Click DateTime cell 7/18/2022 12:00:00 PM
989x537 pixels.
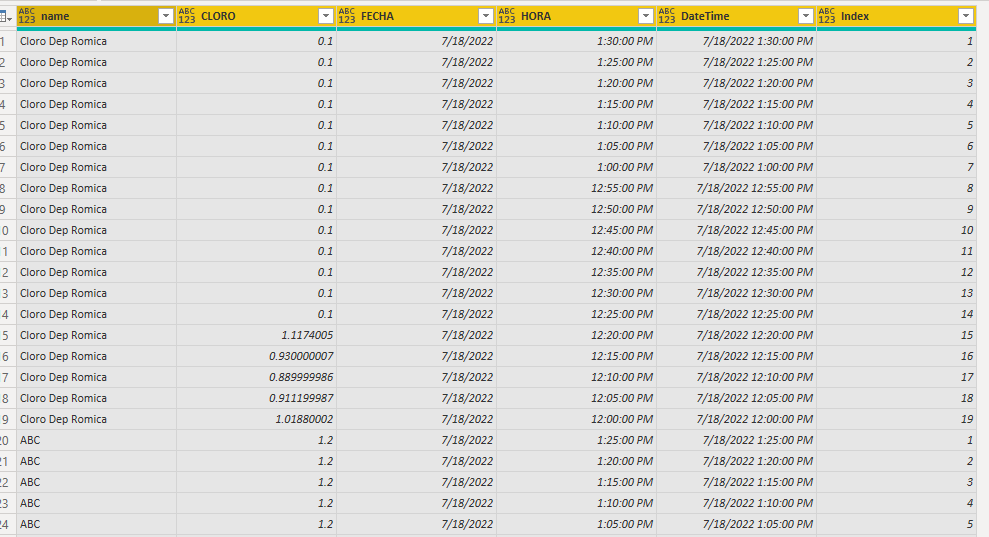(737, 419)
